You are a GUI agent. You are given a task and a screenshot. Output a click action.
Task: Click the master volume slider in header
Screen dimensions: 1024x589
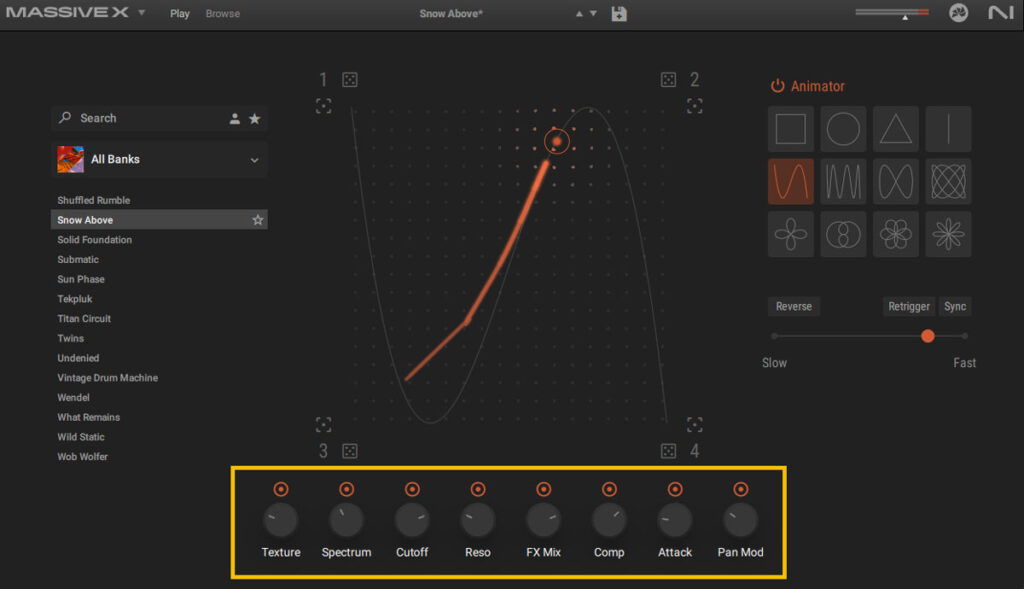coord(892,12)
